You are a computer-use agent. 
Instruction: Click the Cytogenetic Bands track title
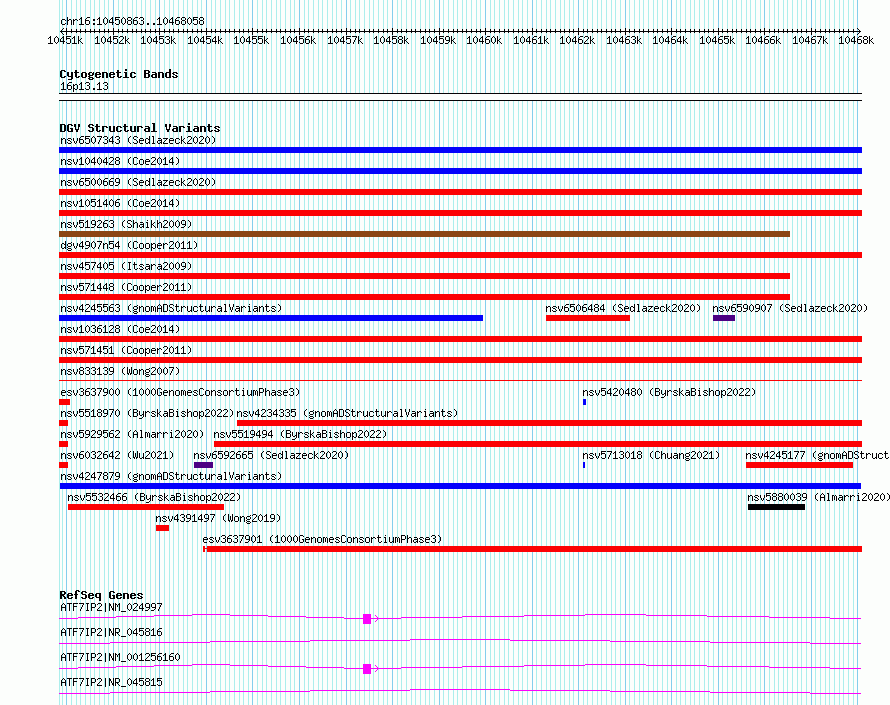(119, 74)
